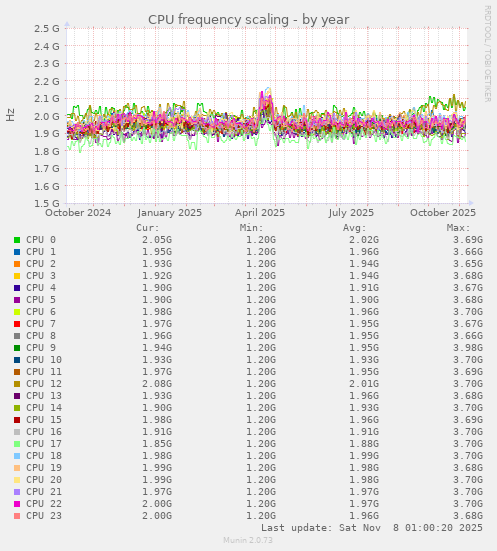This screenshot has height=551, width=497.
Task: Click the '2.5 G' y-axis label
Action: (47, 28)
